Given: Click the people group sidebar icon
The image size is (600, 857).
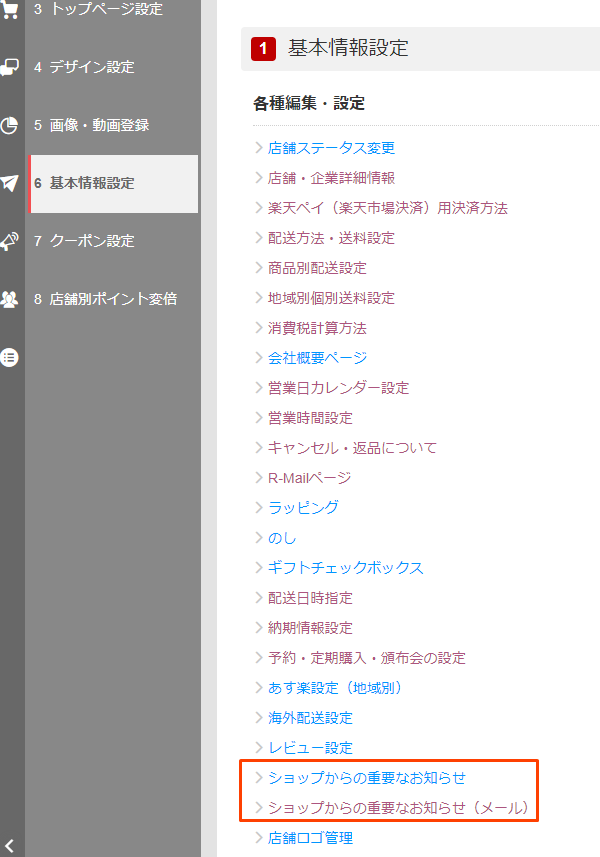Looking at the screenshot, I should 9,299.
